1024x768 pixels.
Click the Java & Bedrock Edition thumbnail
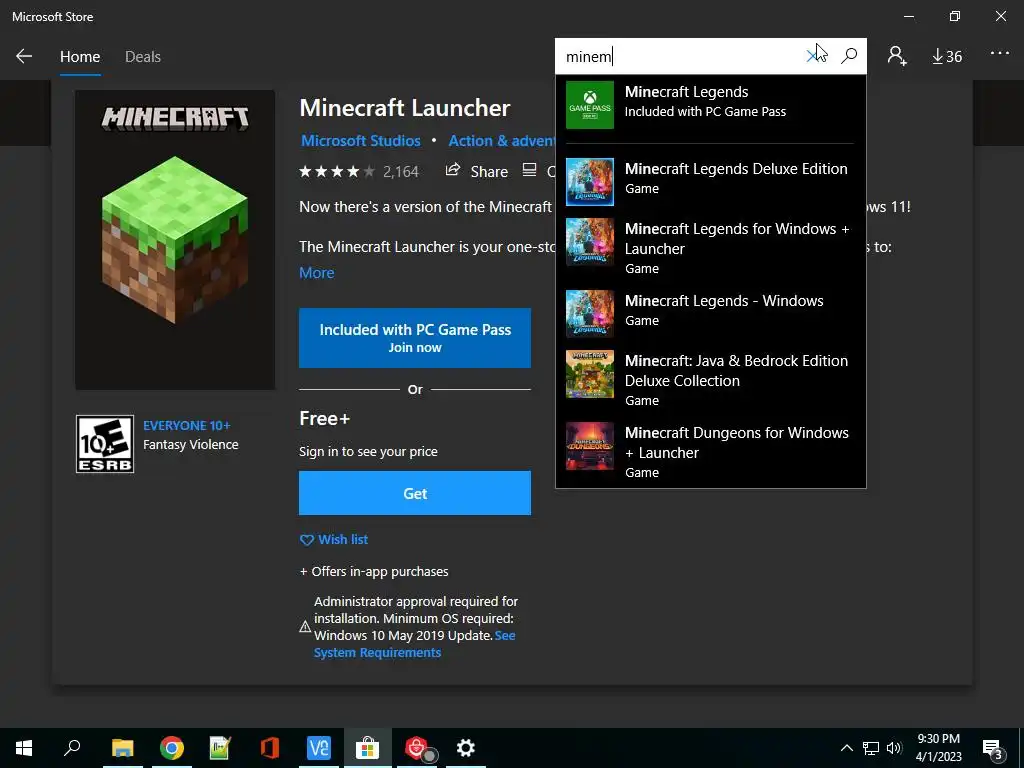[590, 374]
